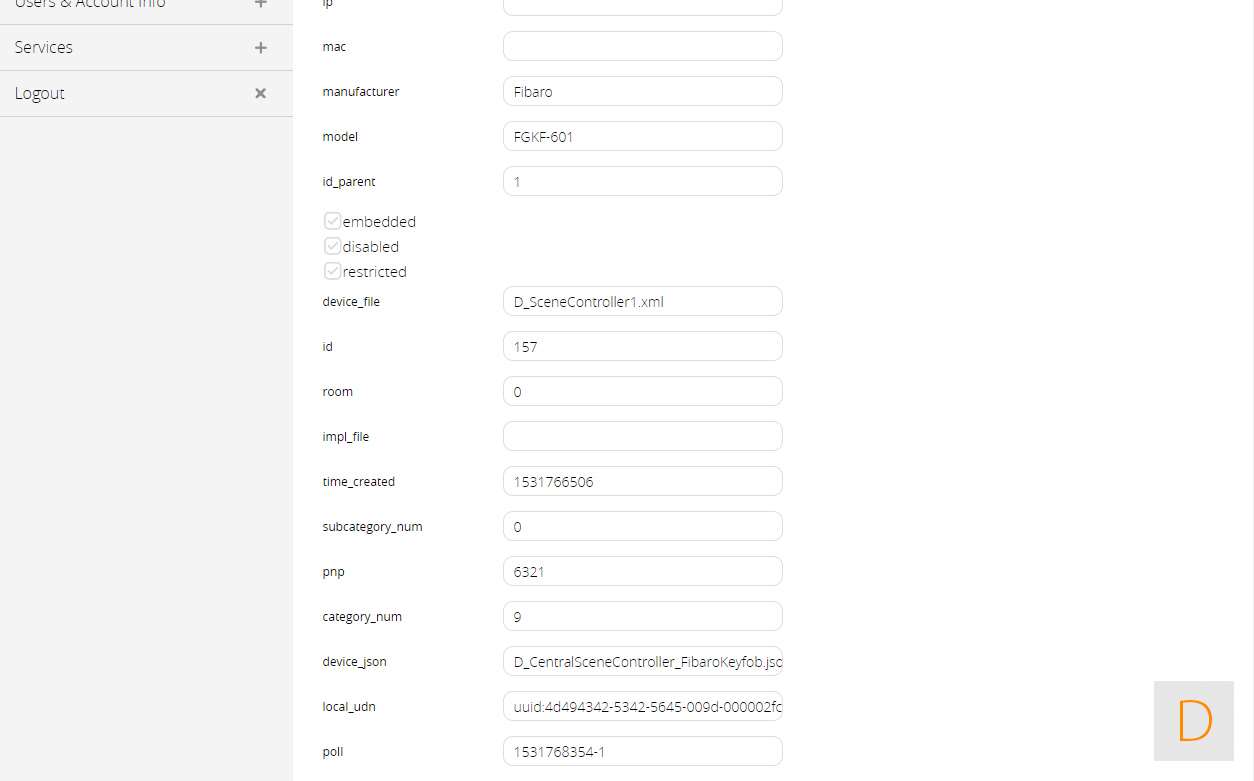The width and height of the screenshot is (1254, 781).
Task: Toggle the restricted checkbox
Action: pyautogui.click(x=333, y=271)
